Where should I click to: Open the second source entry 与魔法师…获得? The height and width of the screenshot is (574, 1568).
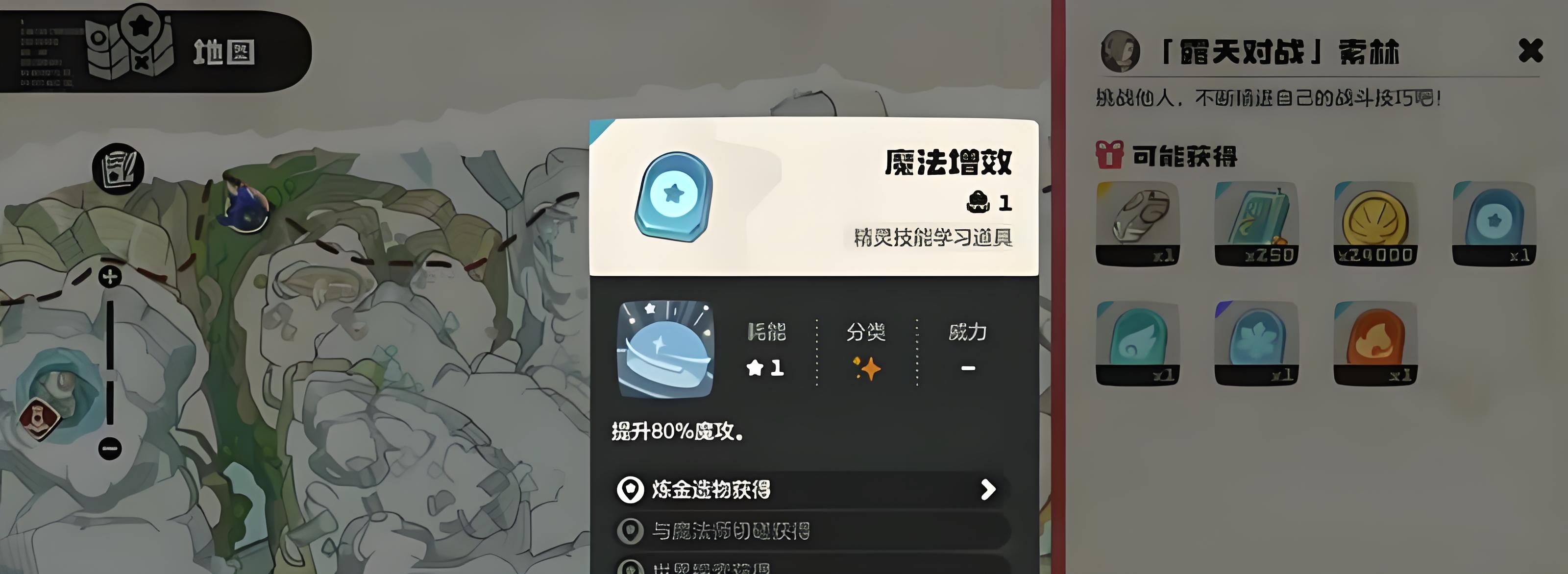click(811, 531)
